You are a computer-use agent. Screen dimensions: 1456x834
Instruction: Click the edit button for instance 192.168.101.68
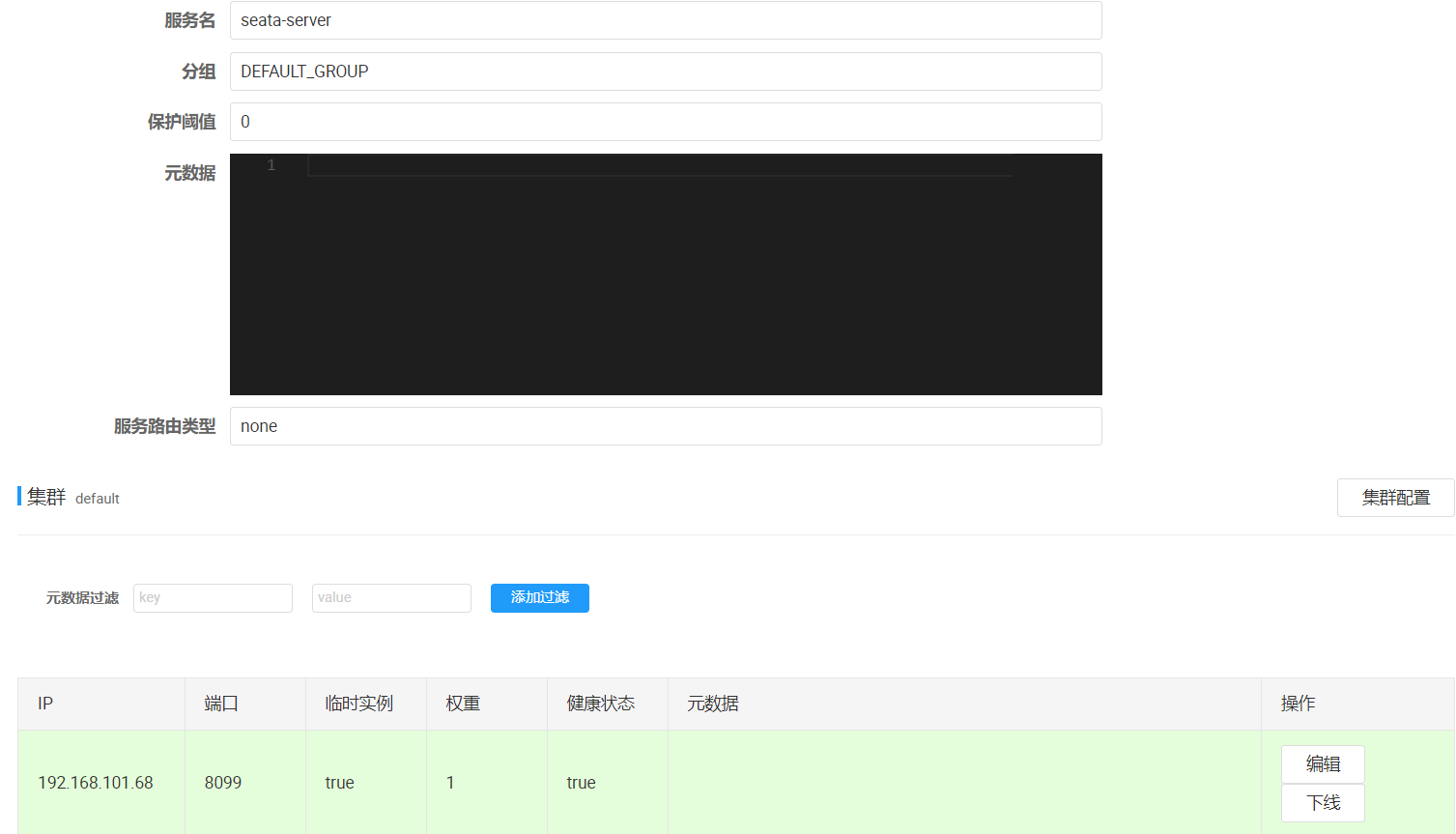(1323, 764)
